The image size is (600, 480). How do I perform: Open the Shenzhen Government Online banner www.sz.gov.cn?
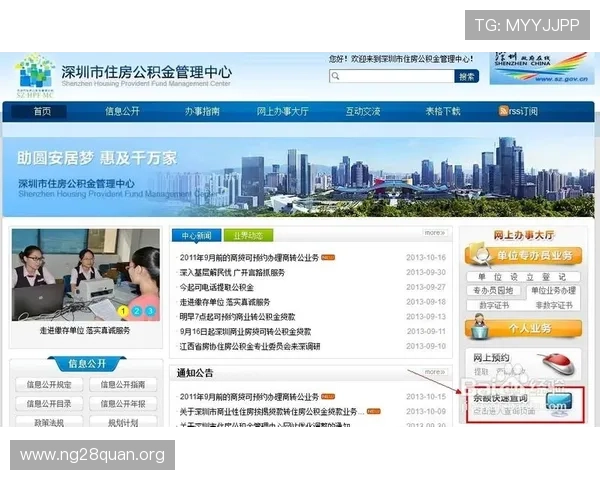[x=542, y=68]
